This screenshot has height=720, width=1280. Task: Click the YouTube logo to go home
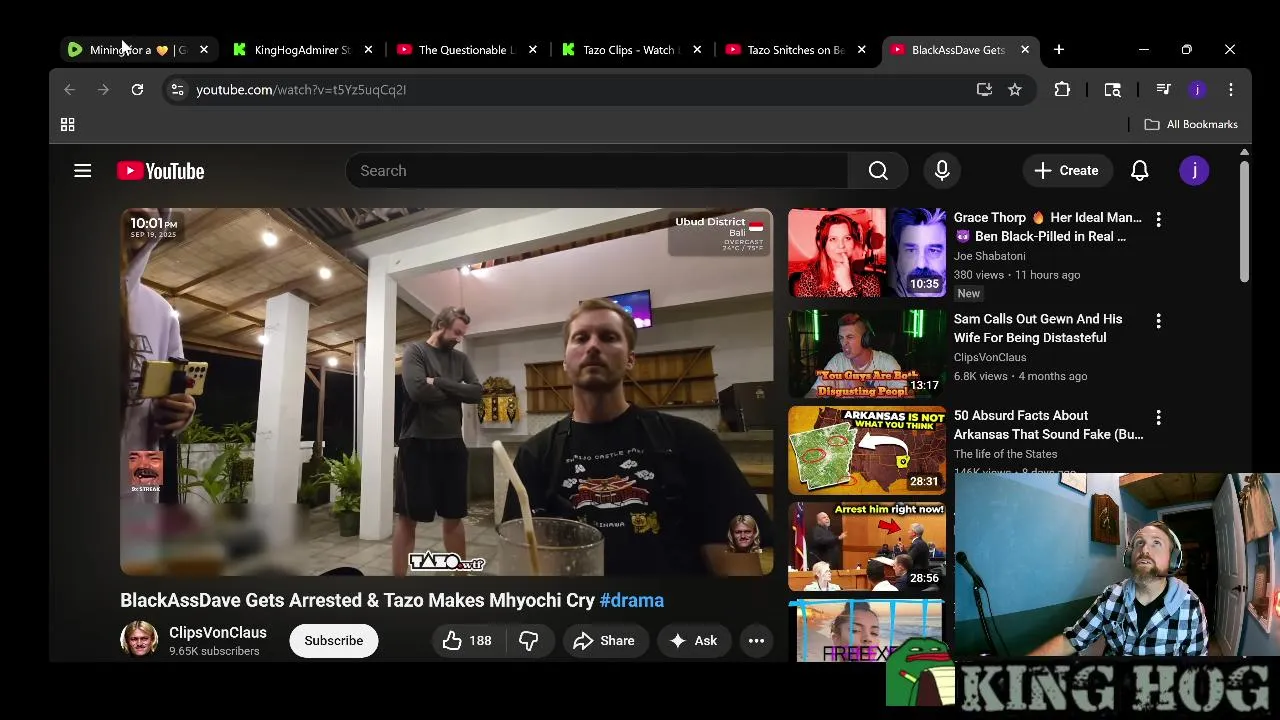[160, 171]
